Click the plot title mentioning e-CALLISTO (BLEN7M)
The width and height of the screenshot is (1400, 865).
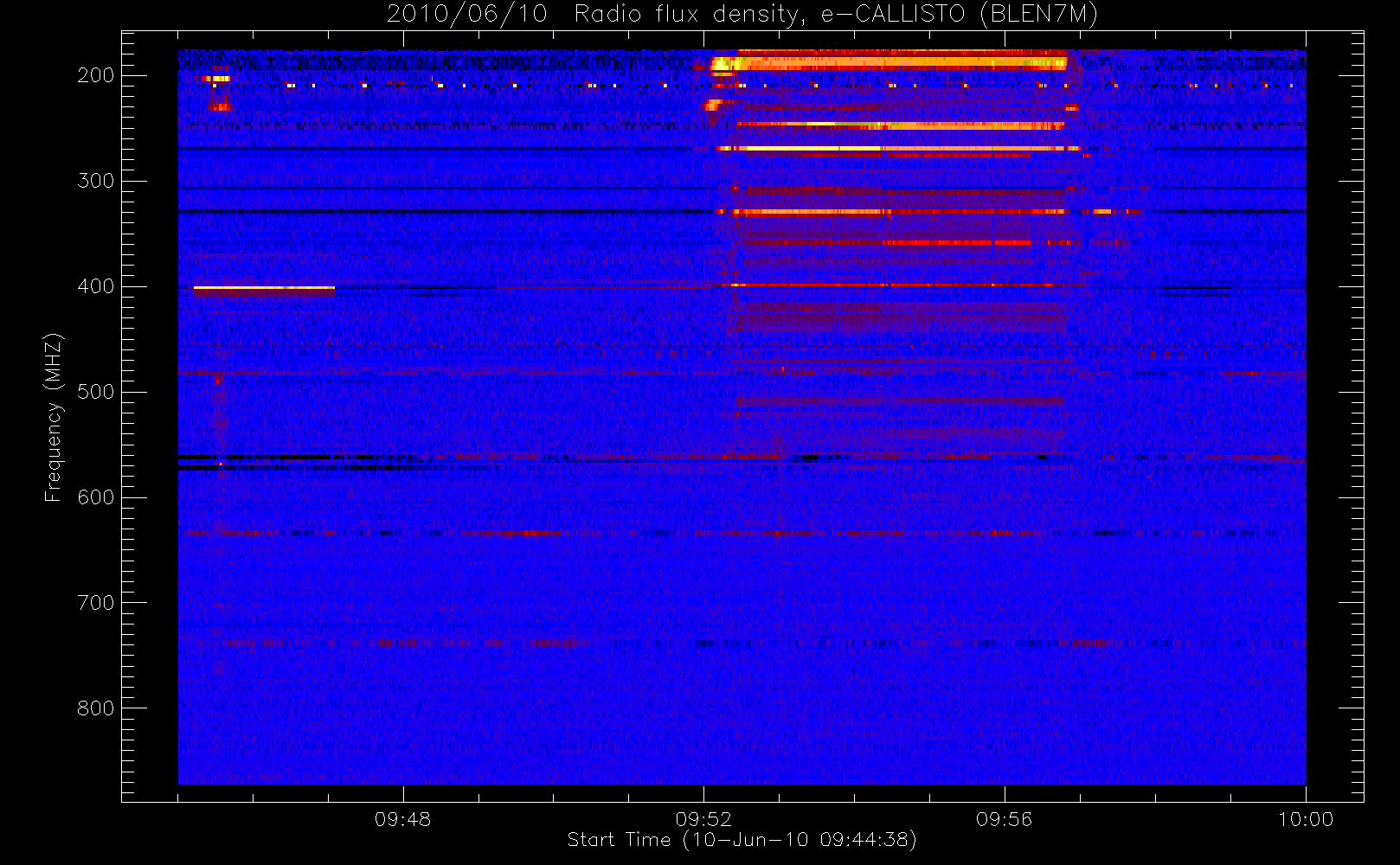[x=742, y=14]
